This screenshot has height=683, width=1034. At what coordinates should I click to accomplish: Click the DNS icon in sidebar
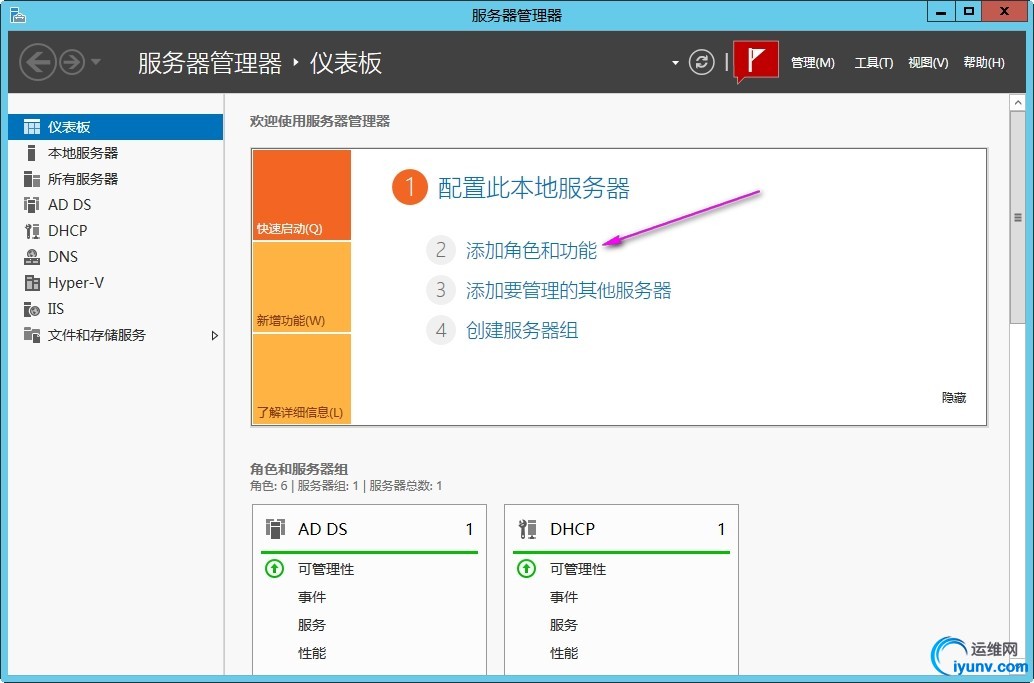[x=32, y=256]
